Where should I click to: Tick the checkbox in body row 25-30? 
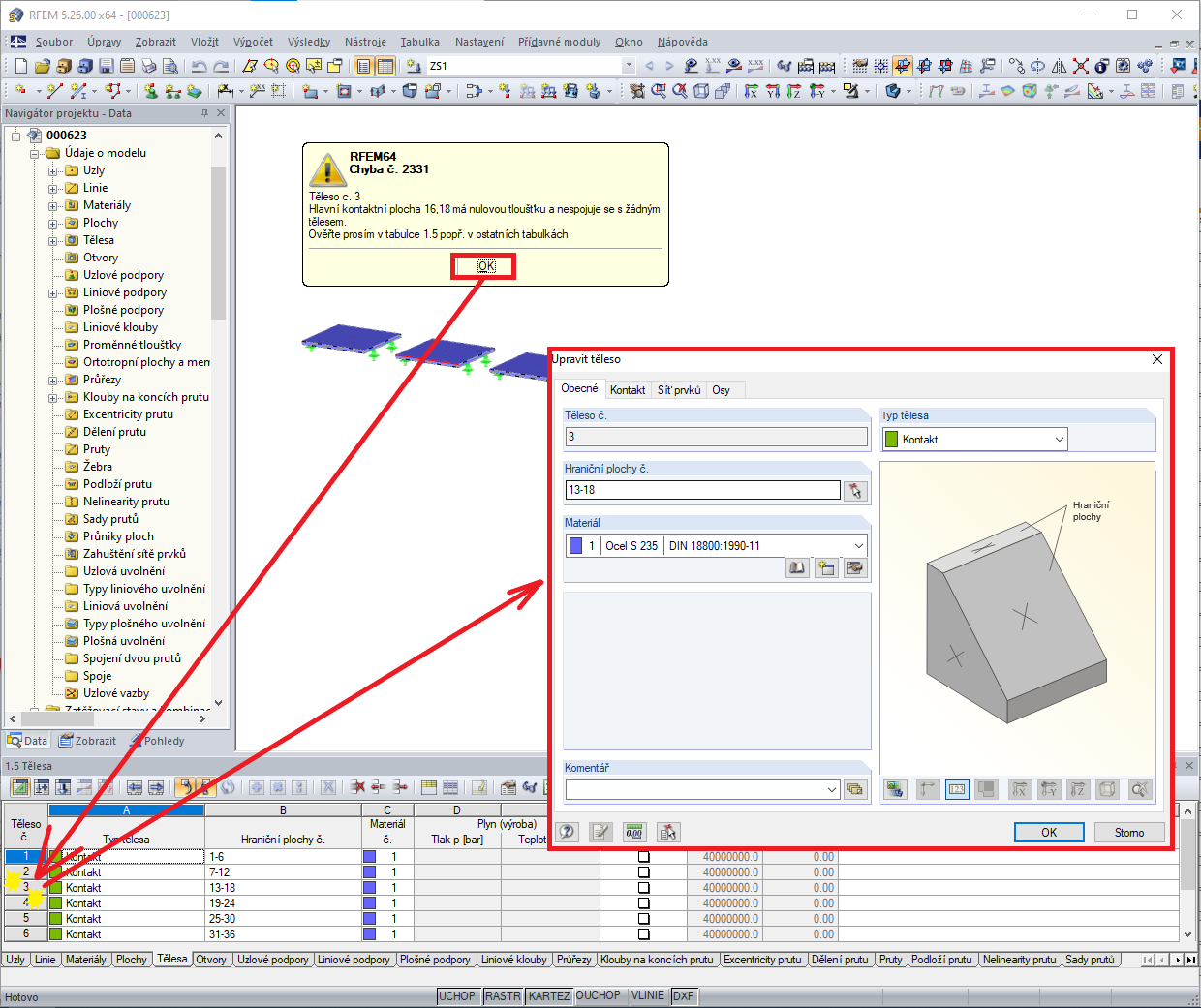644,919
